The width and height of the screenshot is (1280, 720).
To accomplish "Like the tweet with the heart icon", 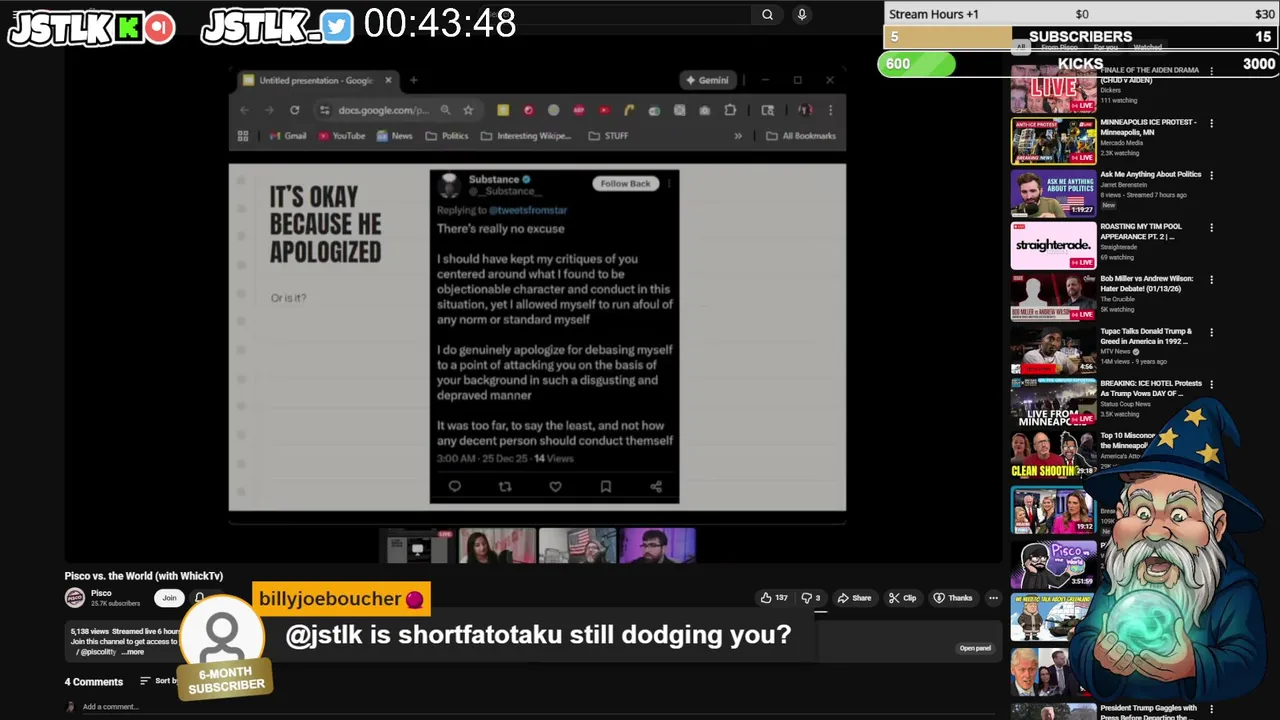I will pos(555,486).
